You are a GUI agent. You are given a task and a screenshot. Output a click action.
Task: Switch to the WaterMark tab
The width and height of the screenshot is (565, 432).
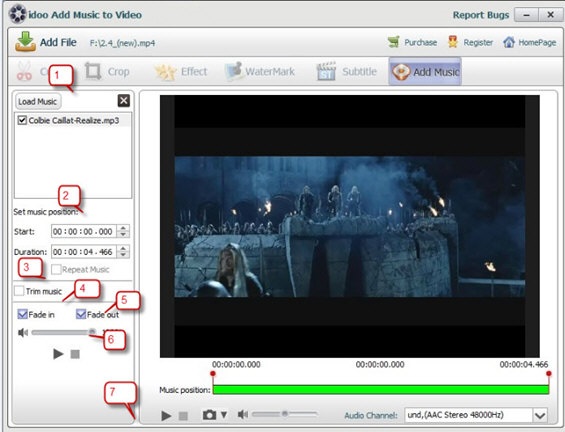[x=260, y=71]
